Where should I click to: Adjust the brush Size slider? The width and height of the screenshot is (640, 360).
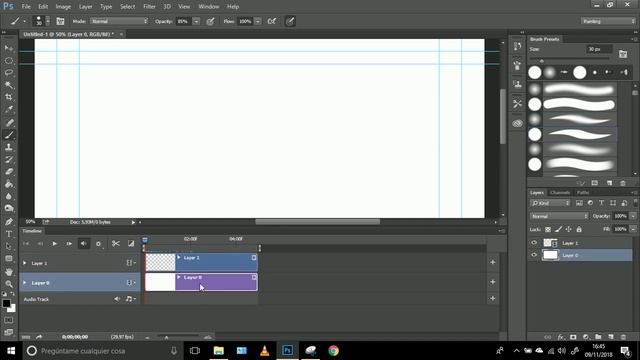tap(542, 60)
